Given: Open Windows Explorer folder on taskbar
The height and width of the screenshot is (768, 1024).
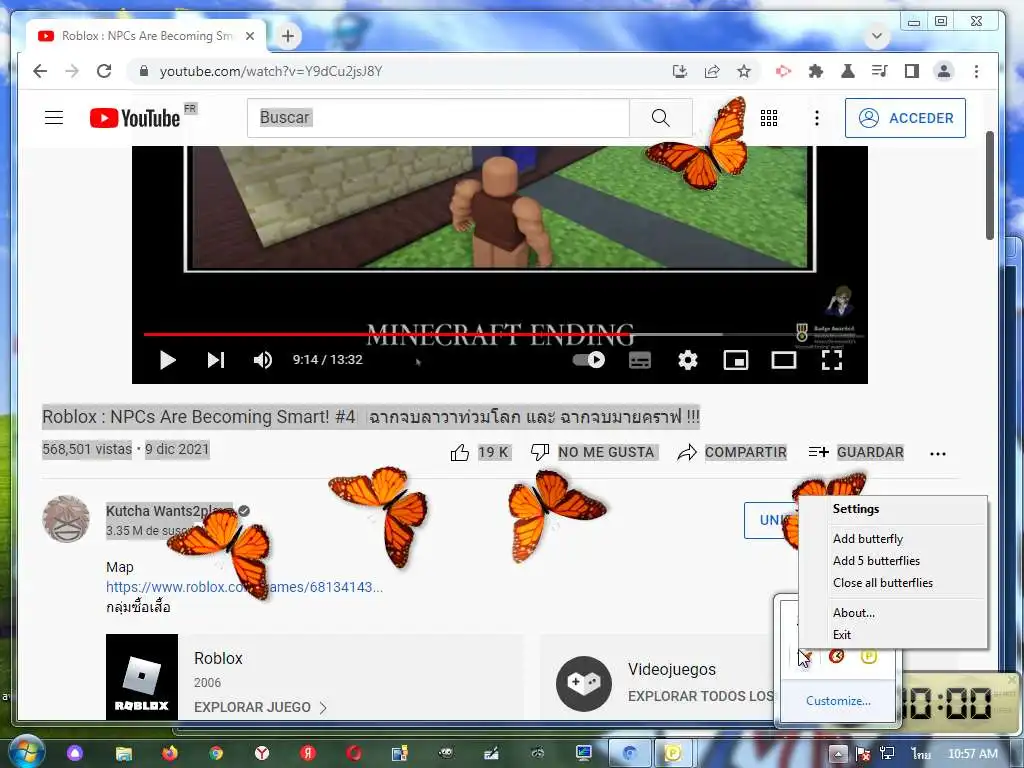Looking at the screenshot, I should (123, 754).
